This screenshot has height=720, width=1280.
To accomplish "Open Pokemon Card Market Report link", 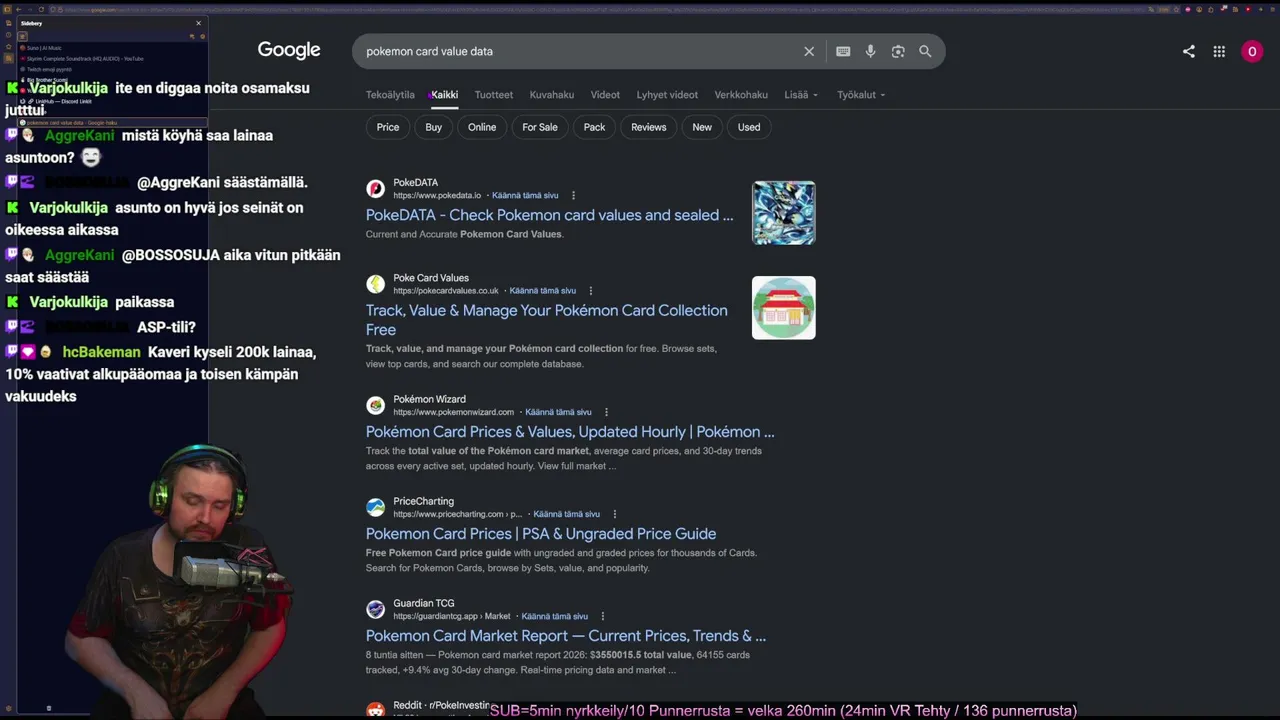I will (566, 636).
